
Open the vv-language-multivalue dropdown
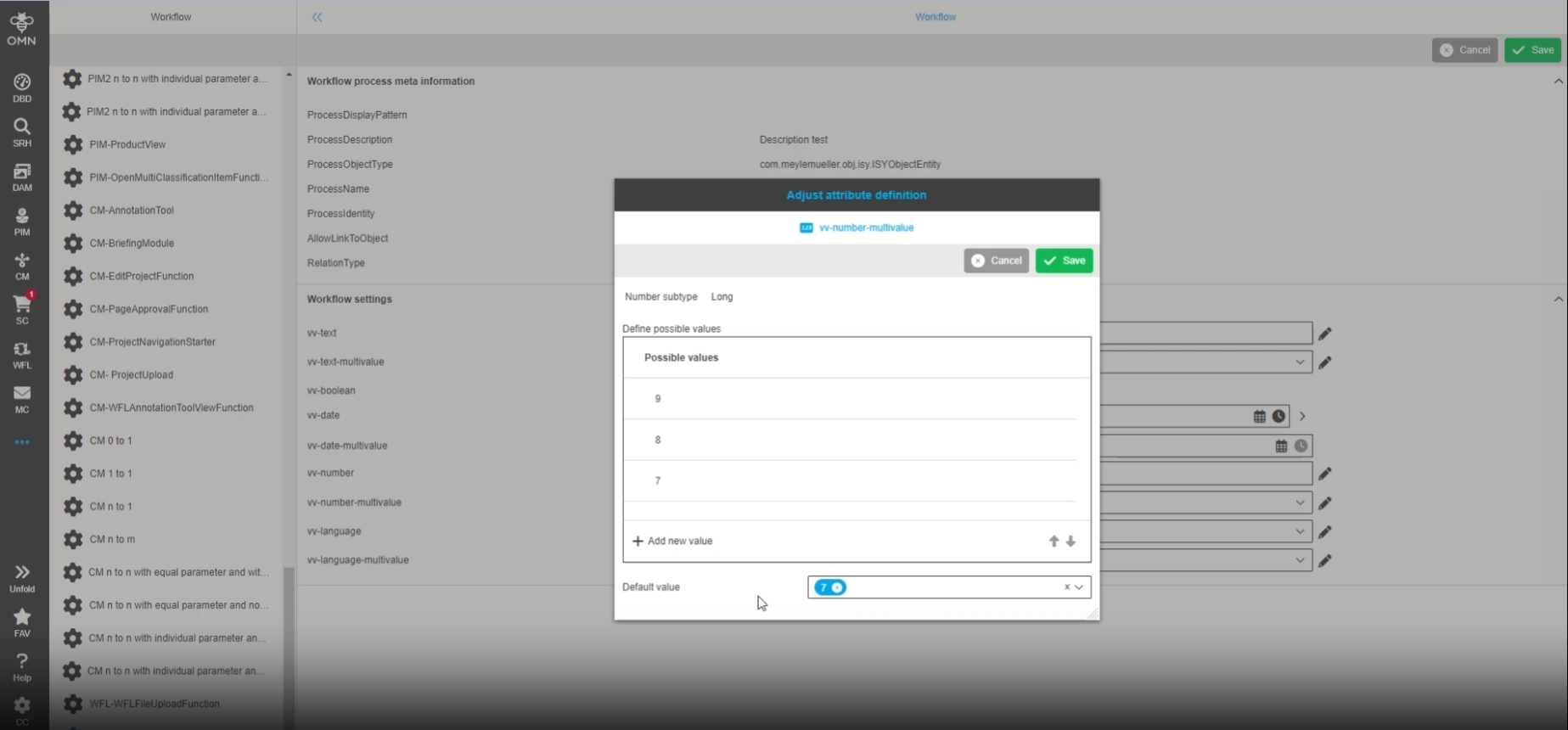pyautogui.click(x=1300, y=560)
